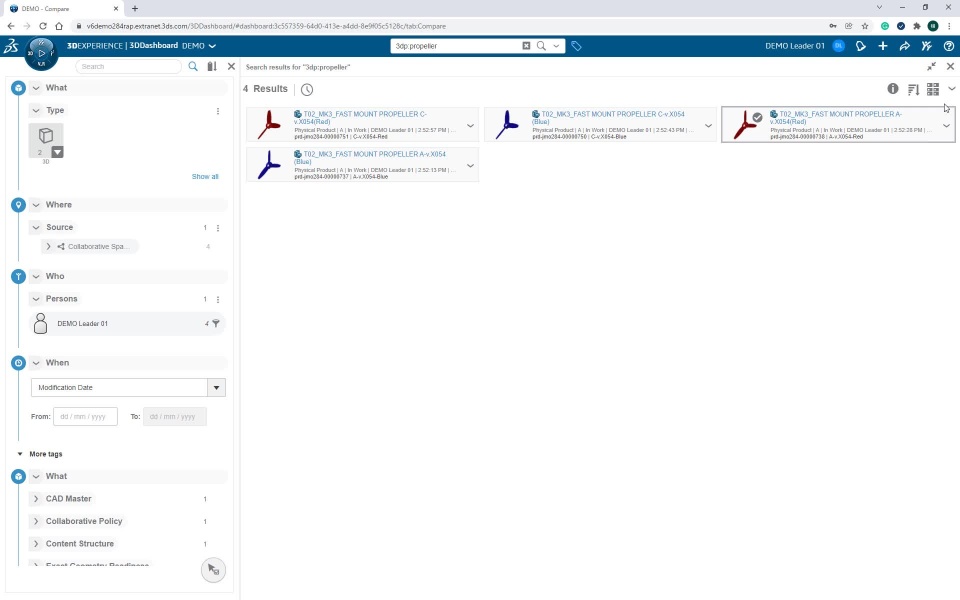
Task: Click the From date field
Action: point(85,417)
